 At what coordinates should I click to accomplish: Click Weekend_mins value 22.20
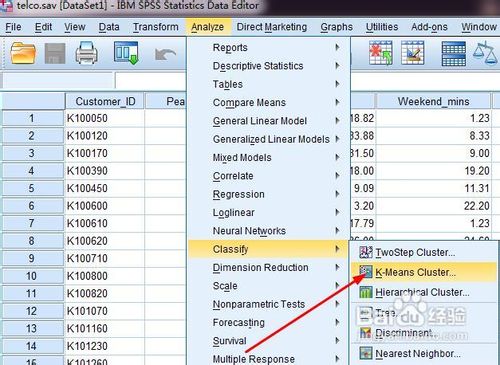(x=433, y=206)
